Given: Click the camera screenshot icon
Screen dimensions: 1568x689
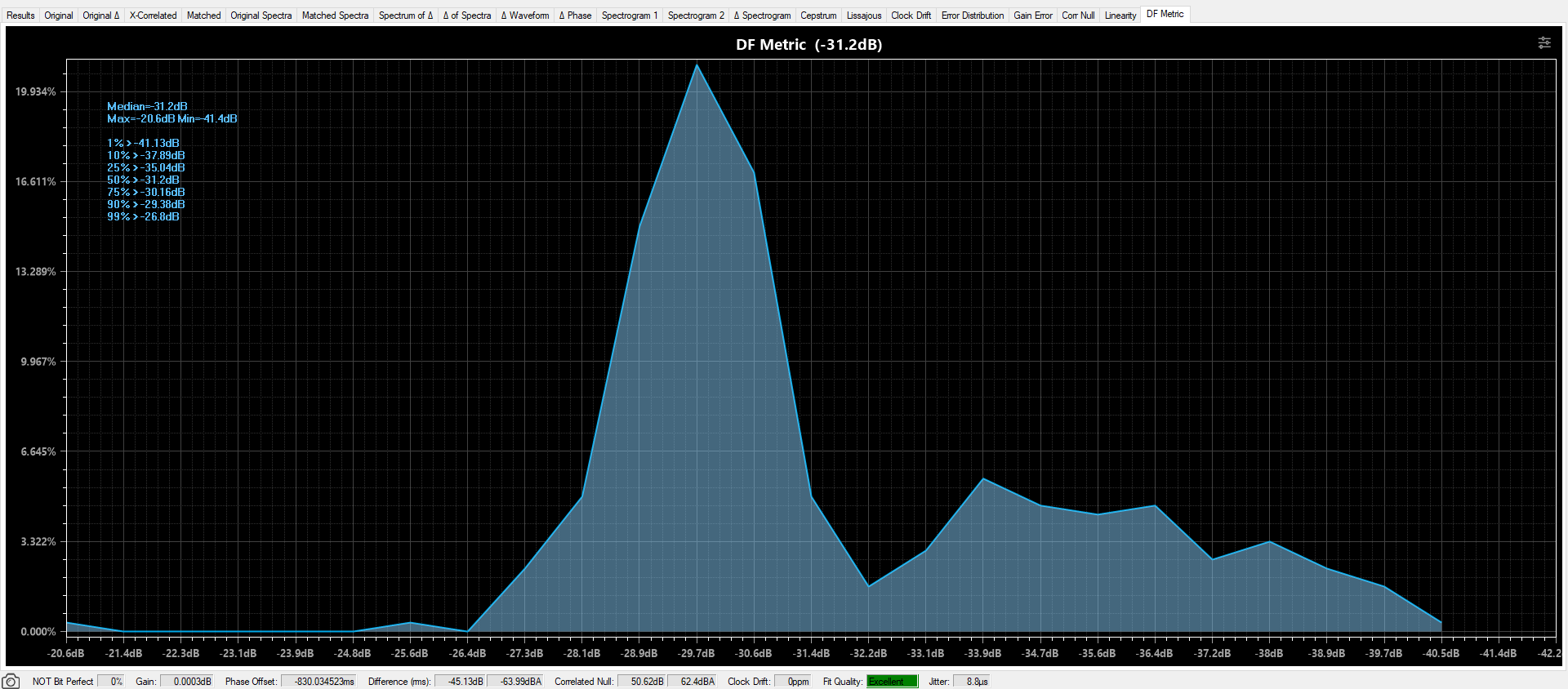Looking at the screenshot, I should pos(11,681).
